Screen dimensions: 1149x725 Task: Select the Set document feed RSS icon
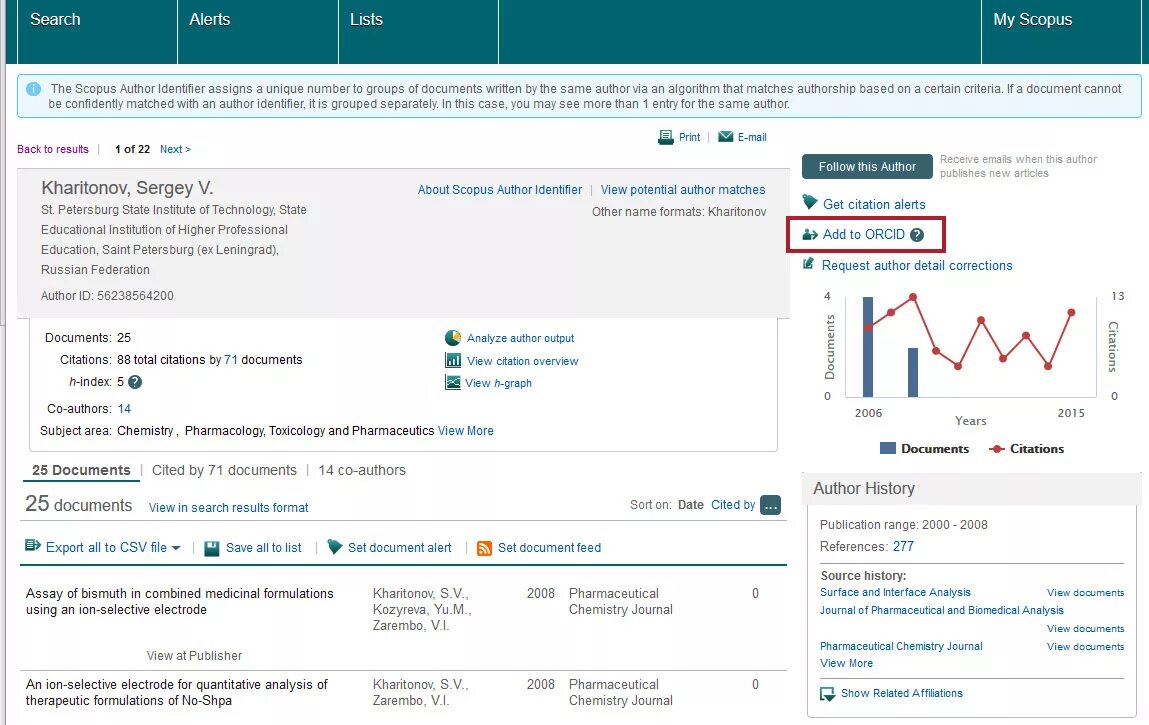(485, 547)
